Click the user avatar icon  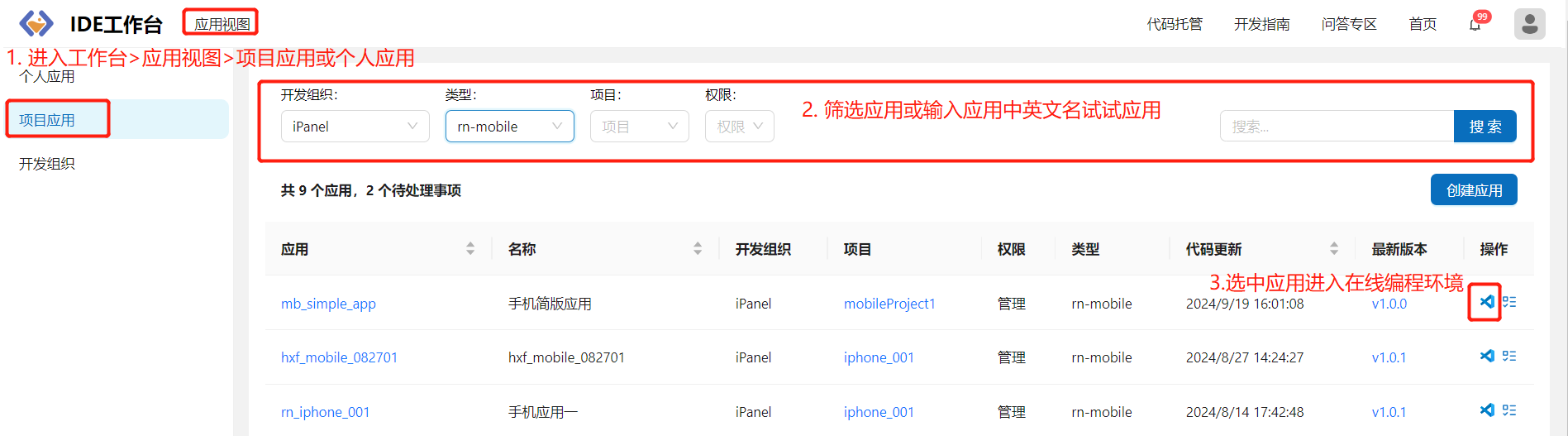pos(1529,24)
